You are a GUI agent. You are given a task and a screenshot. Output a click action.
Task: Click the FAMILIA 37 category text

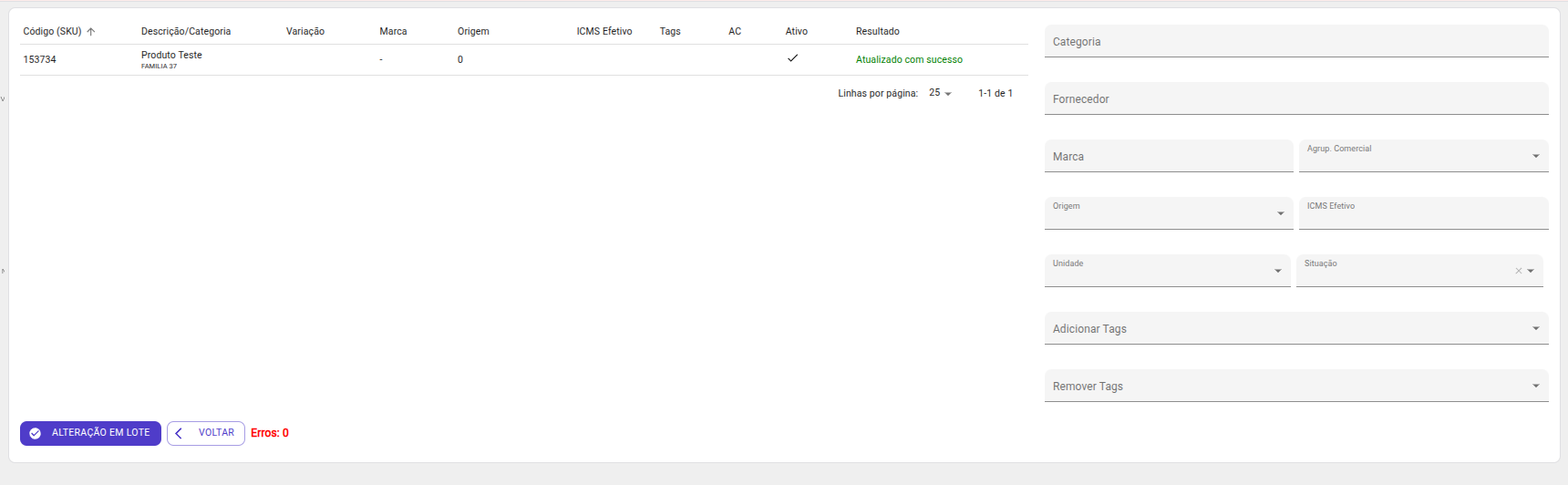160,67
